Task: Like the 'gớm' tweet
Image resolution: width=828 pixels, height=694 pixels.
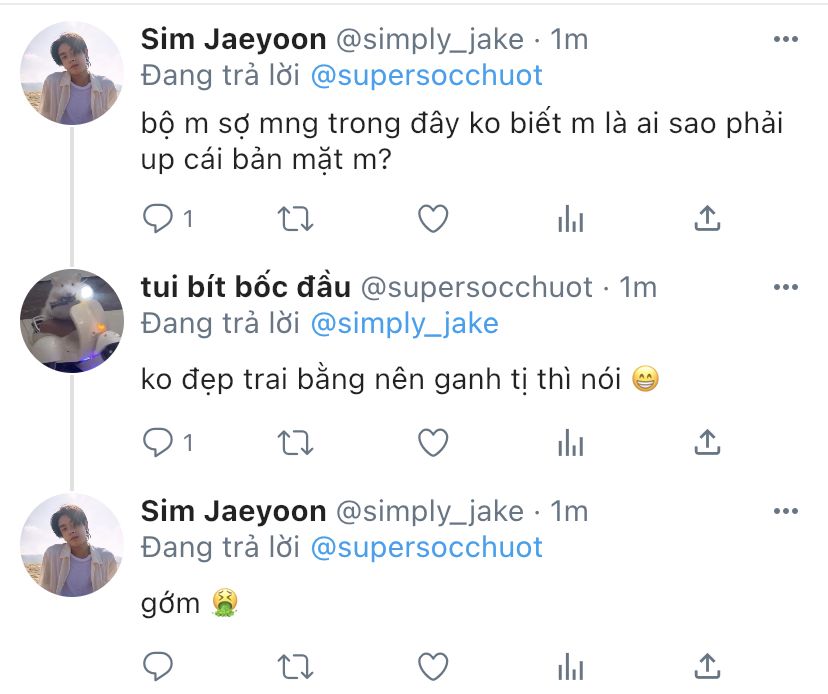Action: pos(432,665)
